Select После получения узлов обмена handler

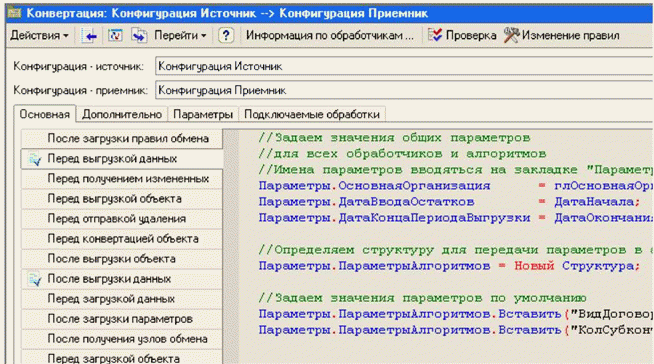click(x=122, y=339)
